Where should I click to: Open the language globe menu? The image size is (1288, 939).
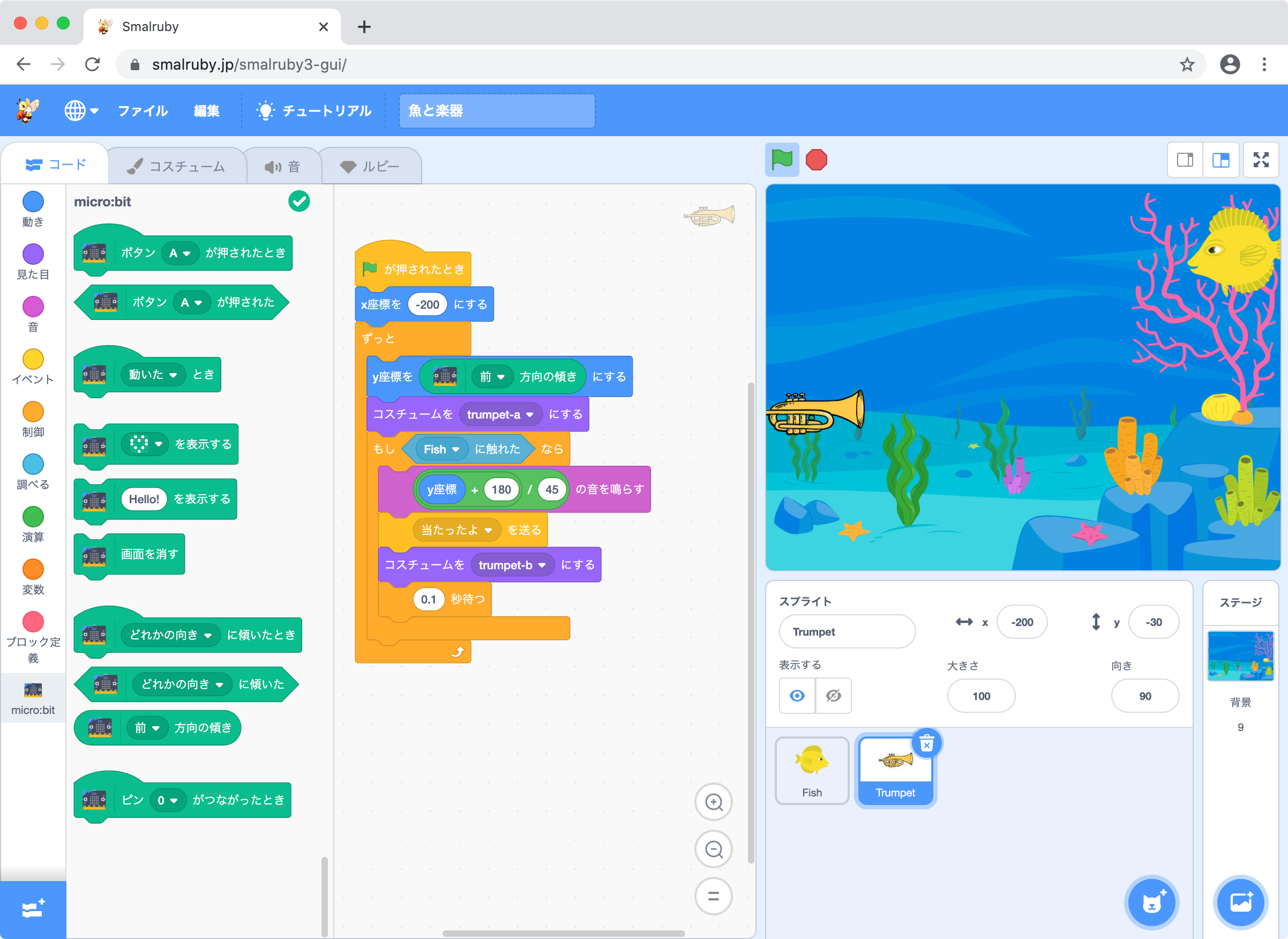(81, 110)
